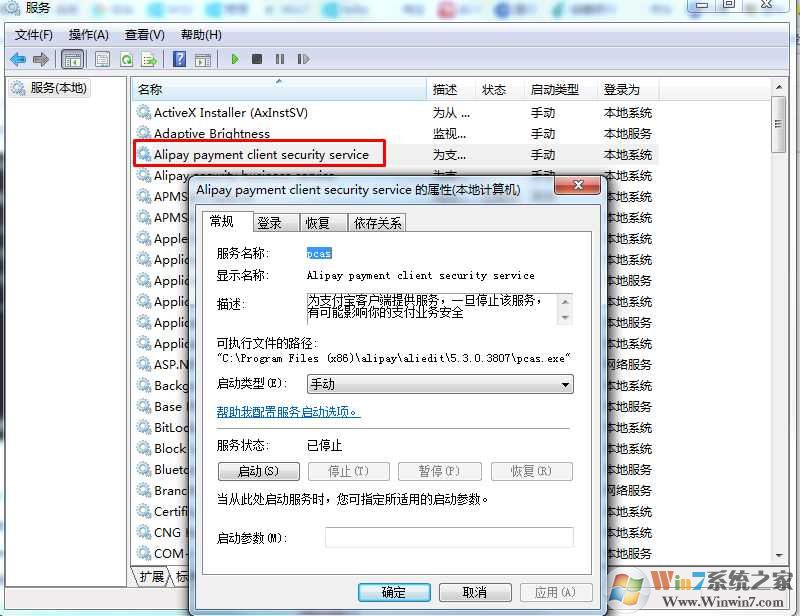Click the back arrow toolbar icon
Screen dimensions: 800x616
pyautogui.click(x=18, y=60)
